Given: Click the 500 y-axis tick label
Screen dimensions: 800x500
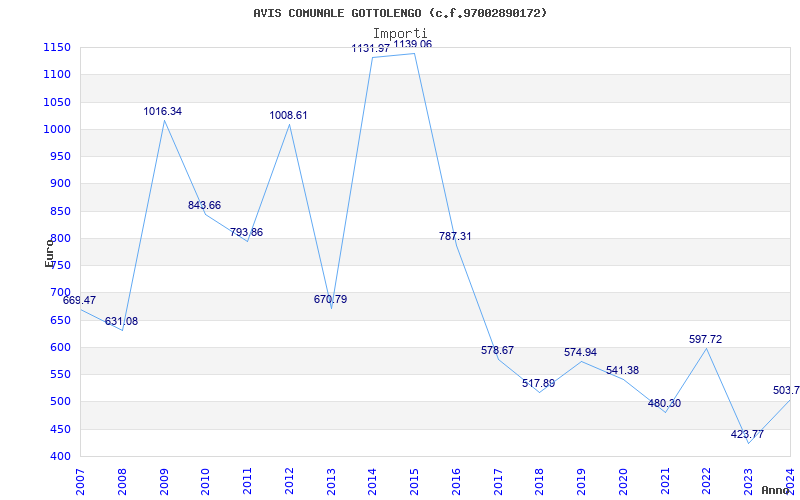Looking at the screenshot, I should tap(60, 402).
